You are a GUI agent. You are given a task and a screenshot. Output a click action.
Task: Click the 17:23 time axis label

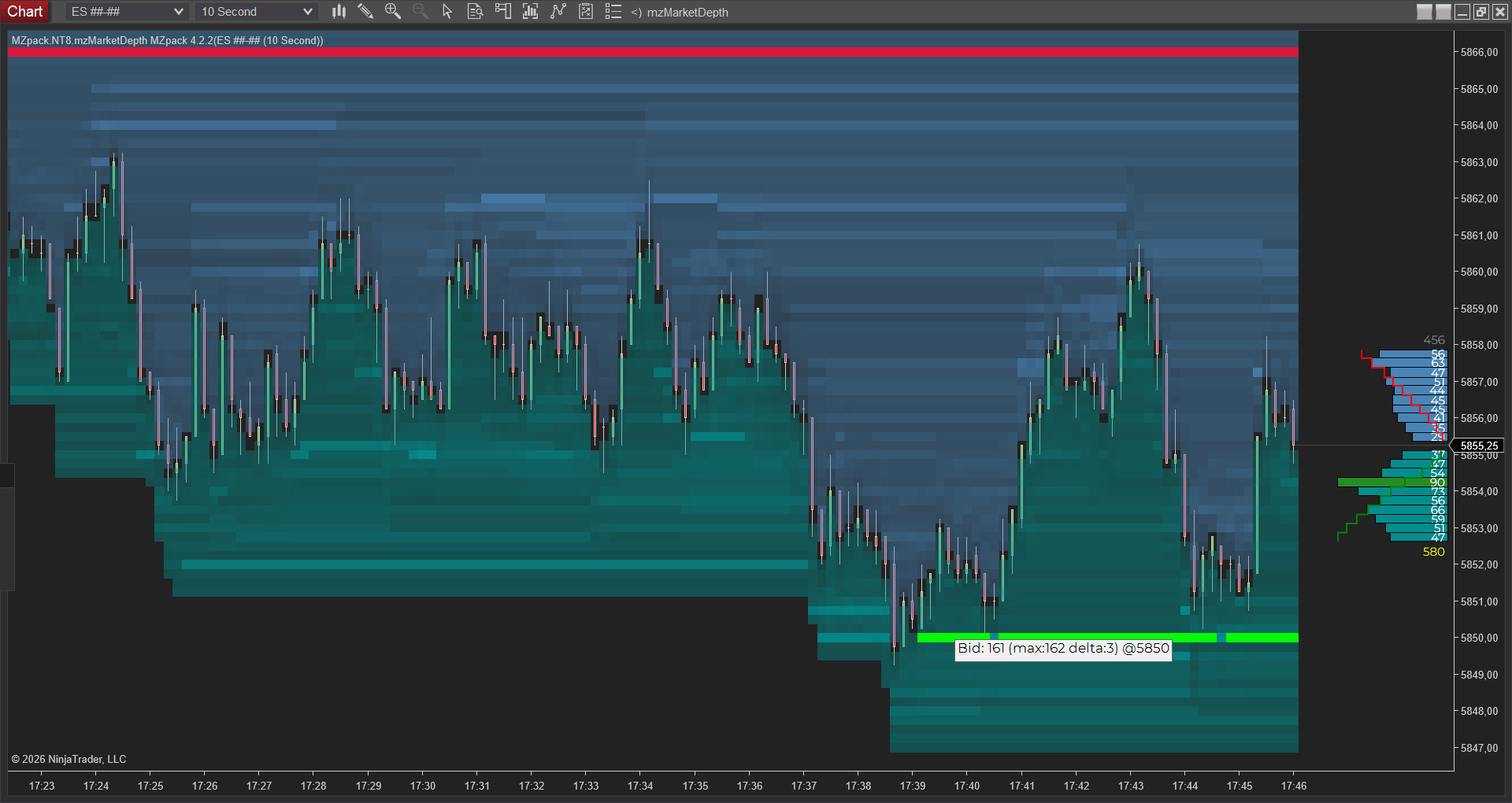coord(42,786)
